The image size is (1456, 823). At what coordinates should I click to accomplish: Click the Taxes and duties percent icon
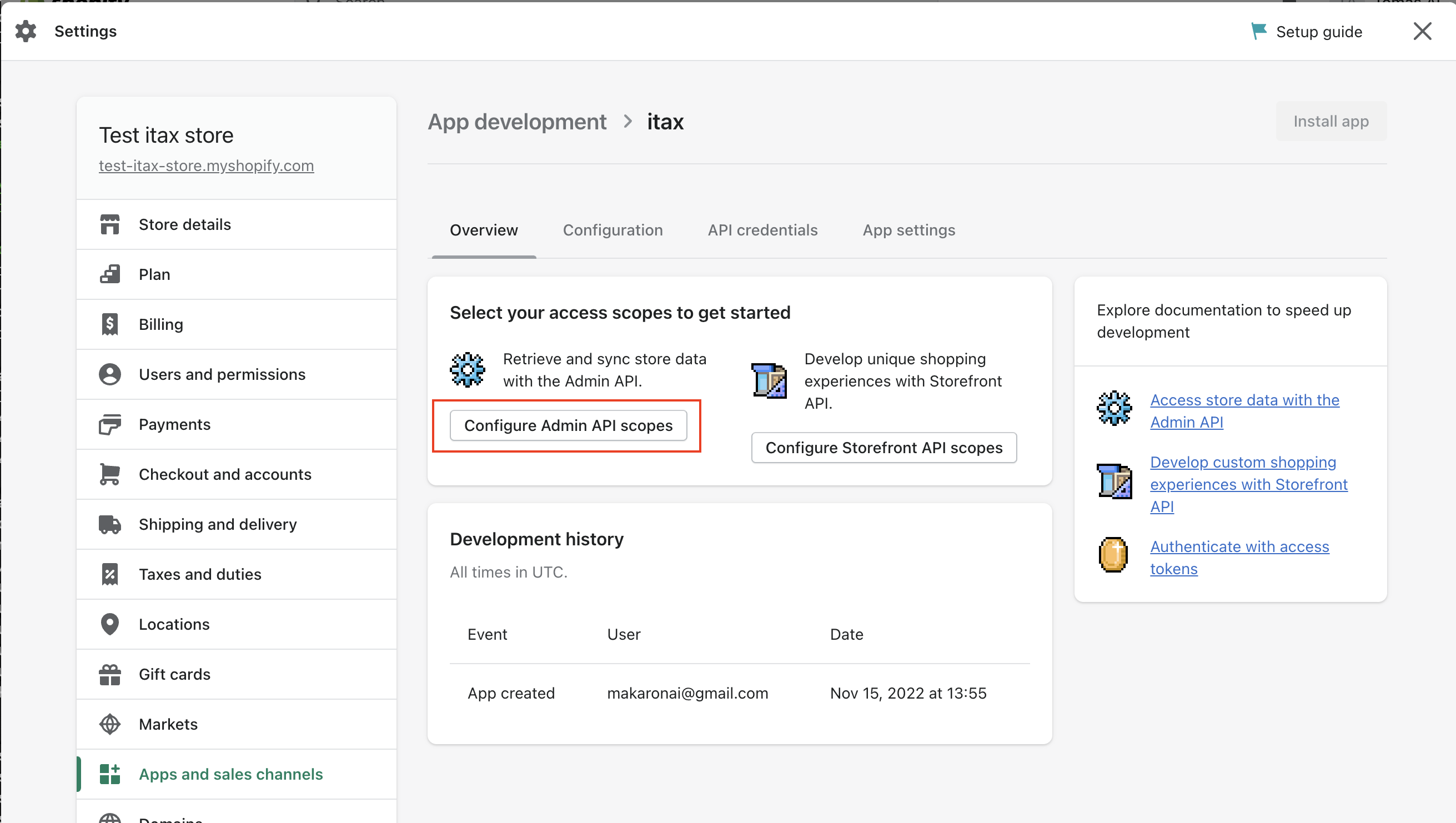click(x=109, y=574)
